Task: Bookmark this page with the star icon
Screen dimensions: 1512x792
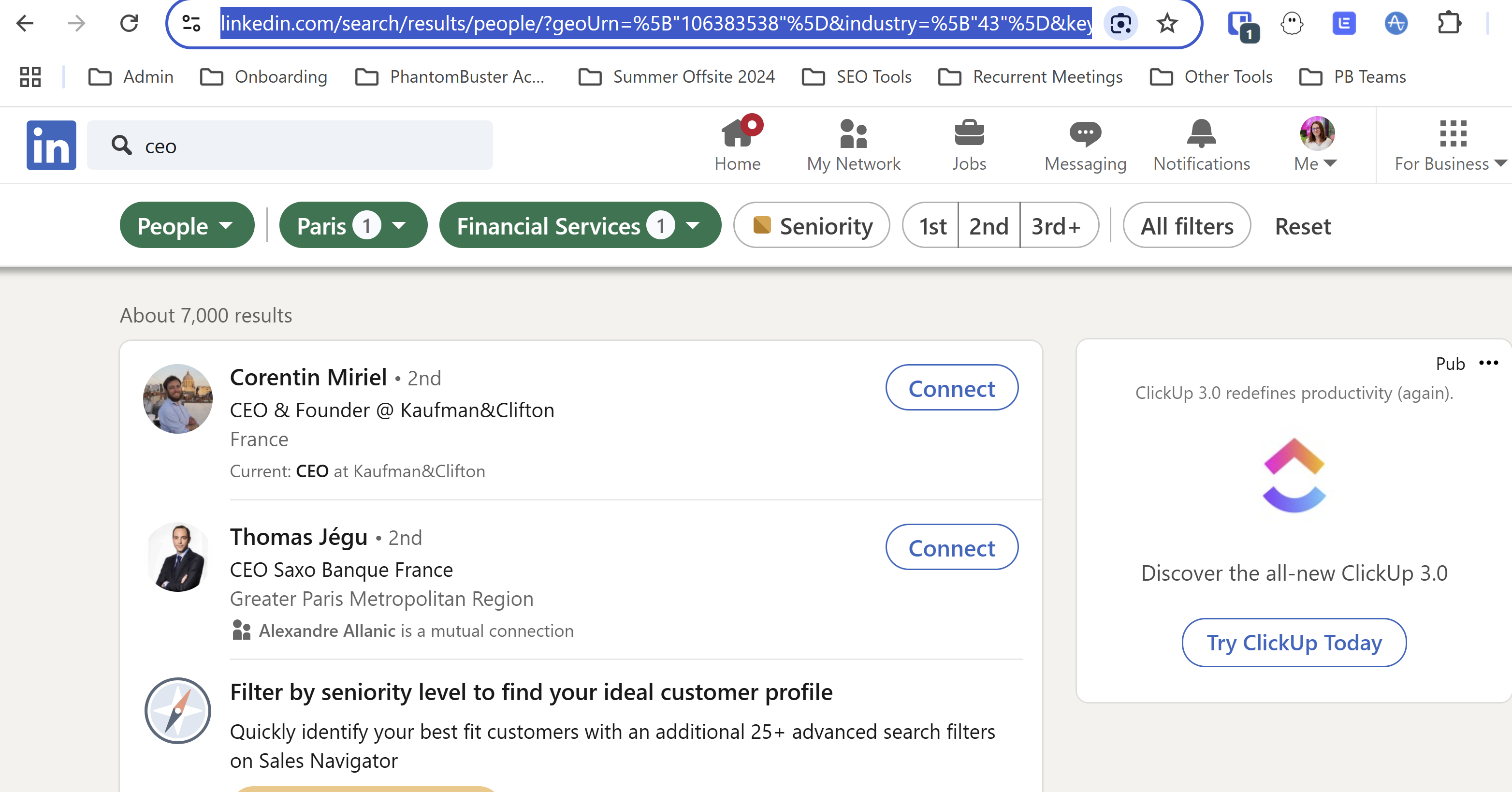Action: pyautogui.click(x=1167, y=24)
